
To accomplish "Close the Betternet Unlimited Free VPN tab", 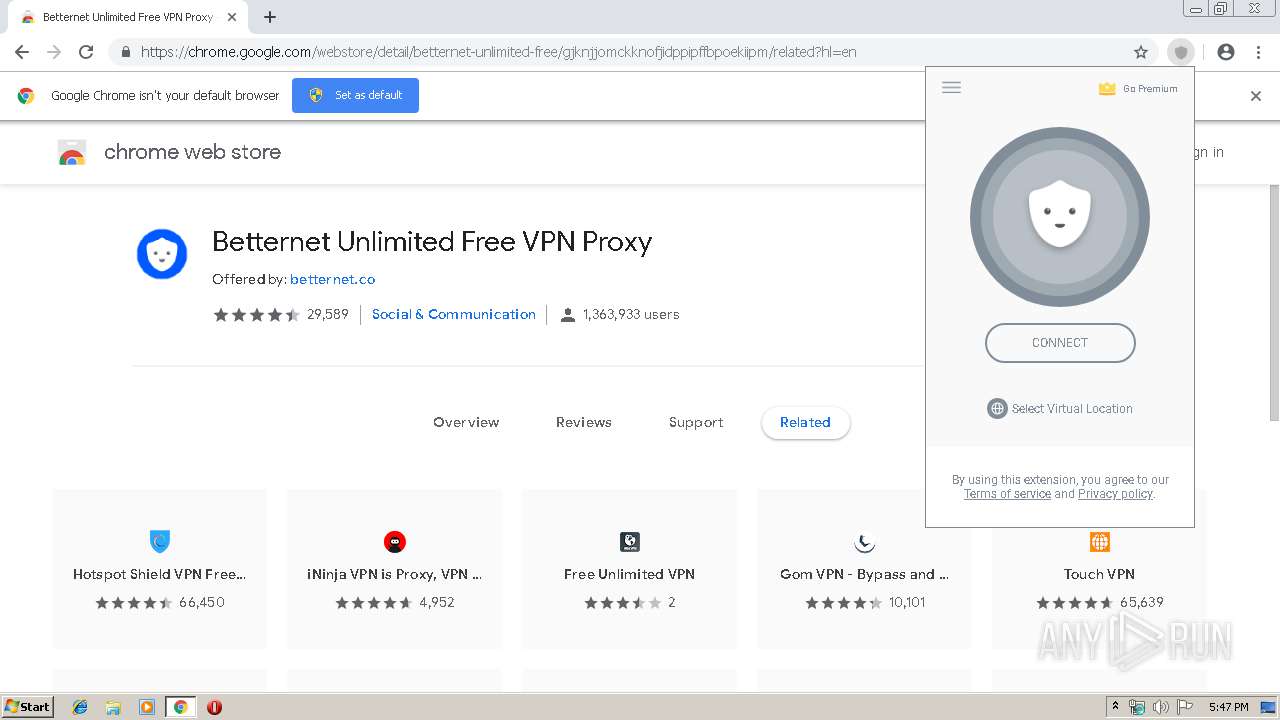I will pyautogui.click(x=231, y=17).
